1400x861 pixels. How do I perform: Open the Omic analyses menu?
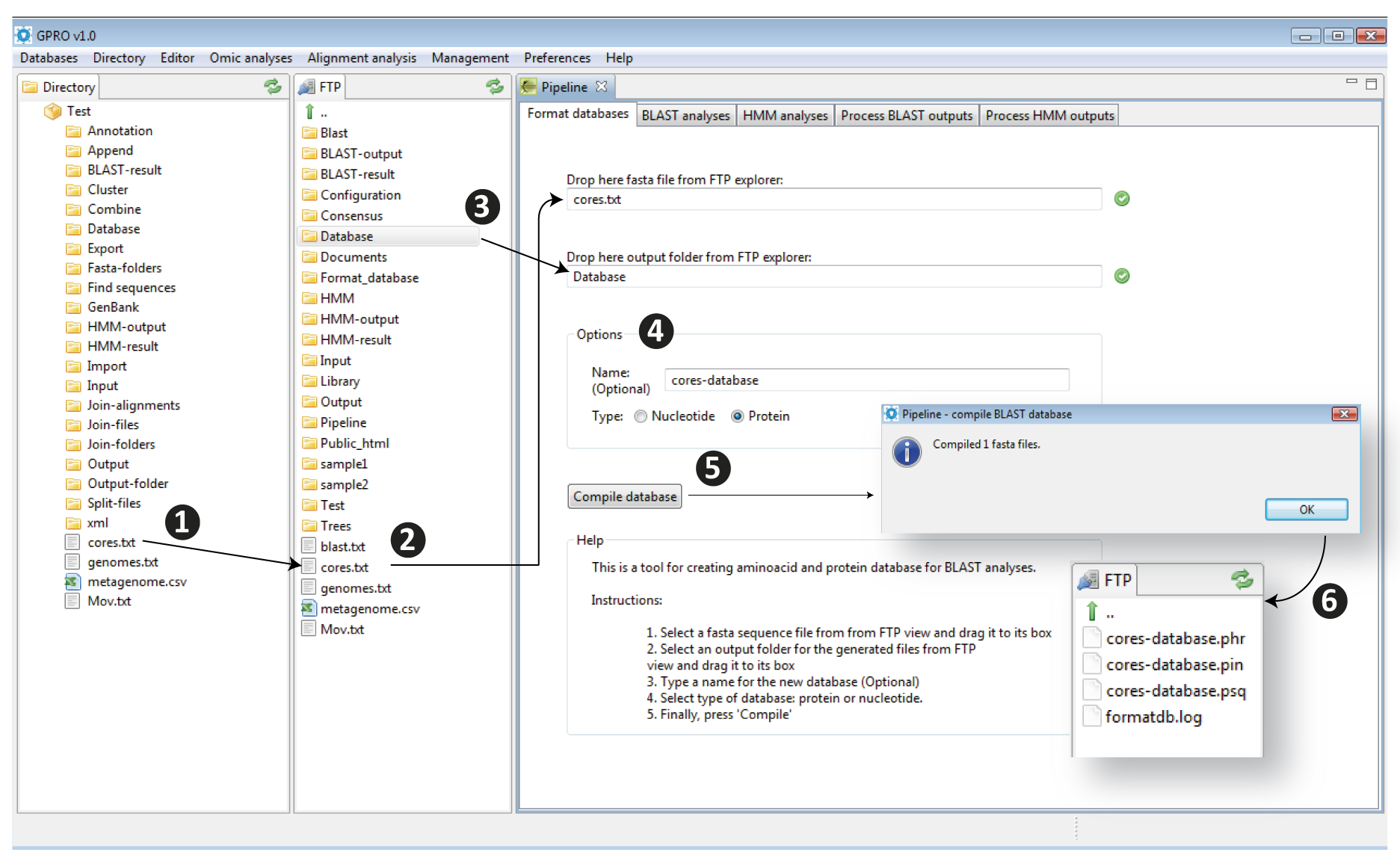pos(250,58)
